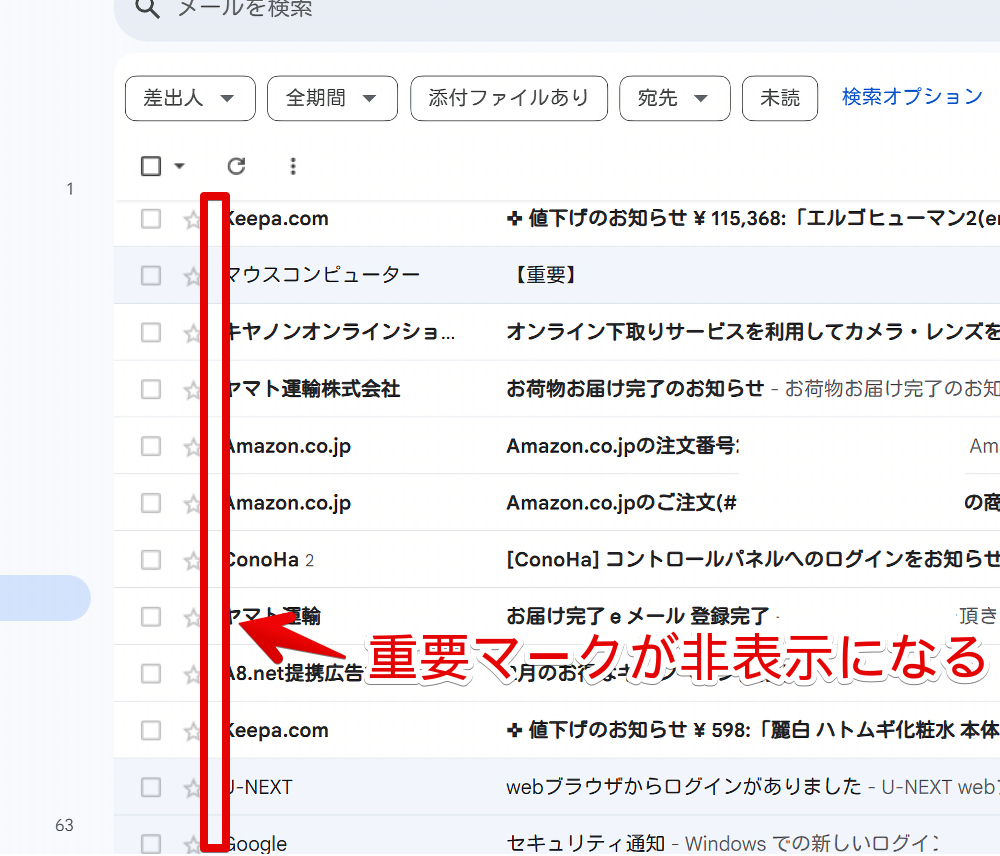This screenshot has width=1000, height=856.
Task: Star the ヤマト運輸株式会社 email
Action: click(x=192, y=390)
